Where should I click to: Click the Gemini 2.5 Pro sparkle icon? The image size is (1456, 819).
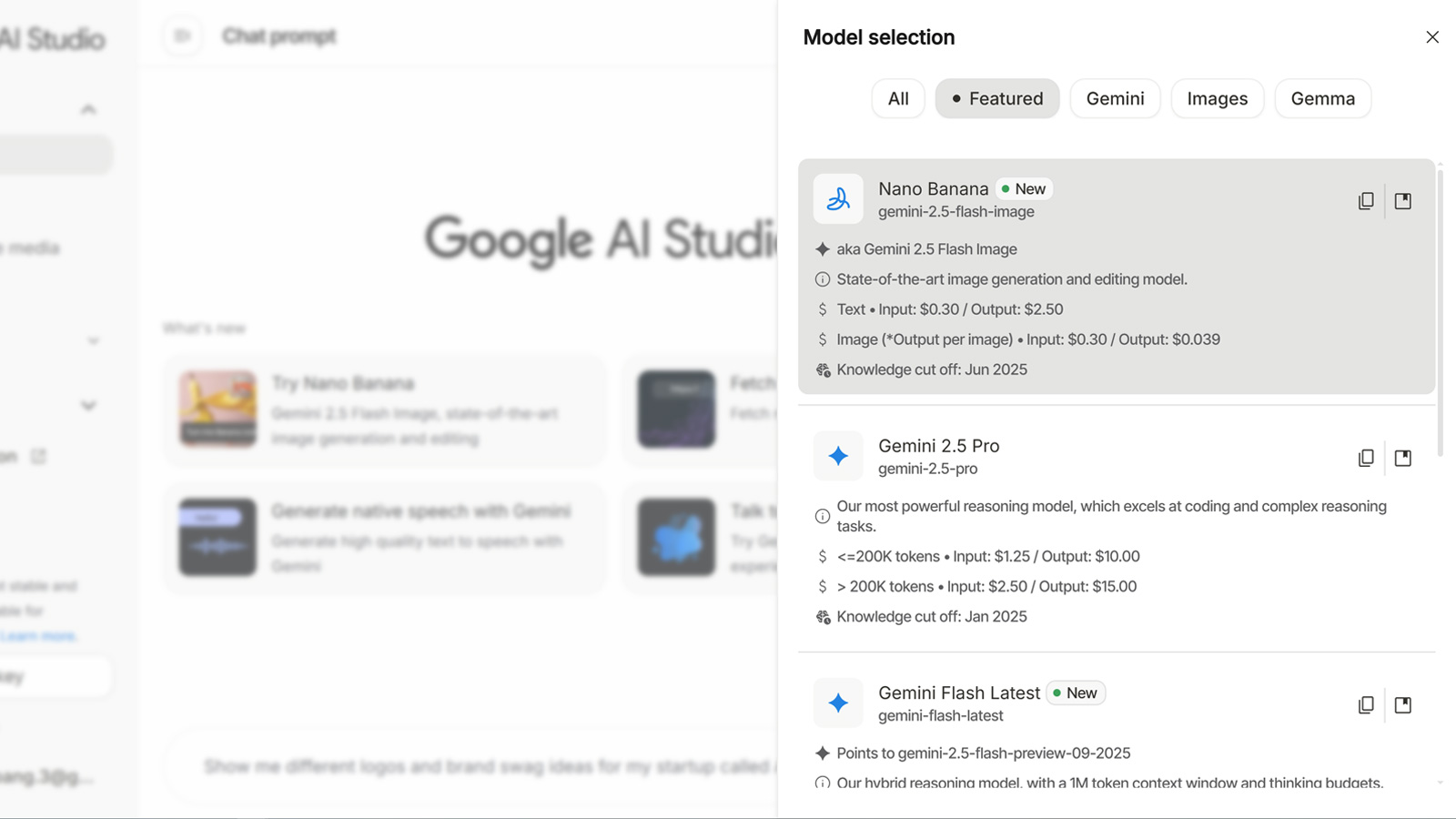(x=838, y=456)
